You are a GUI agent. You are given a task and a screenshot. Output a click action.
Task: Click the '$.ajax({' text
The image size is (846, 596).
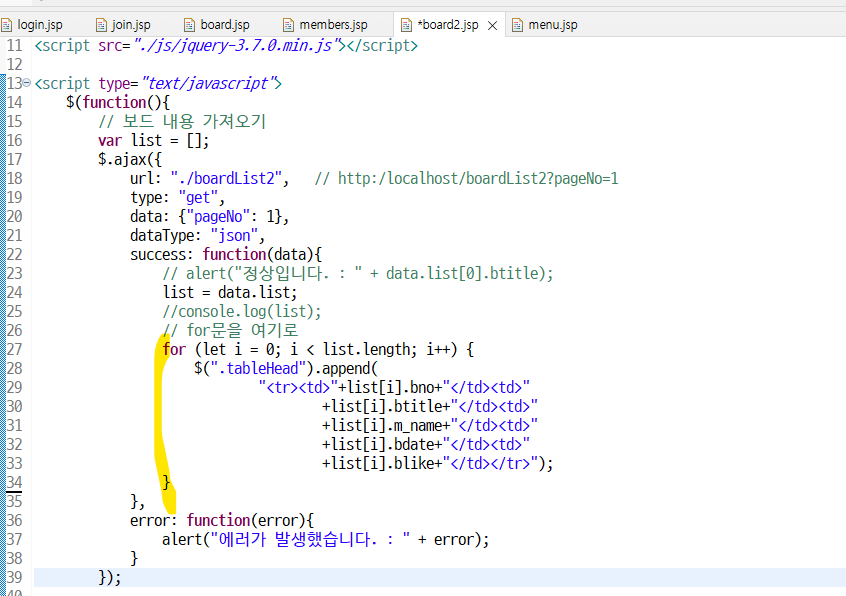coord(129,160)
